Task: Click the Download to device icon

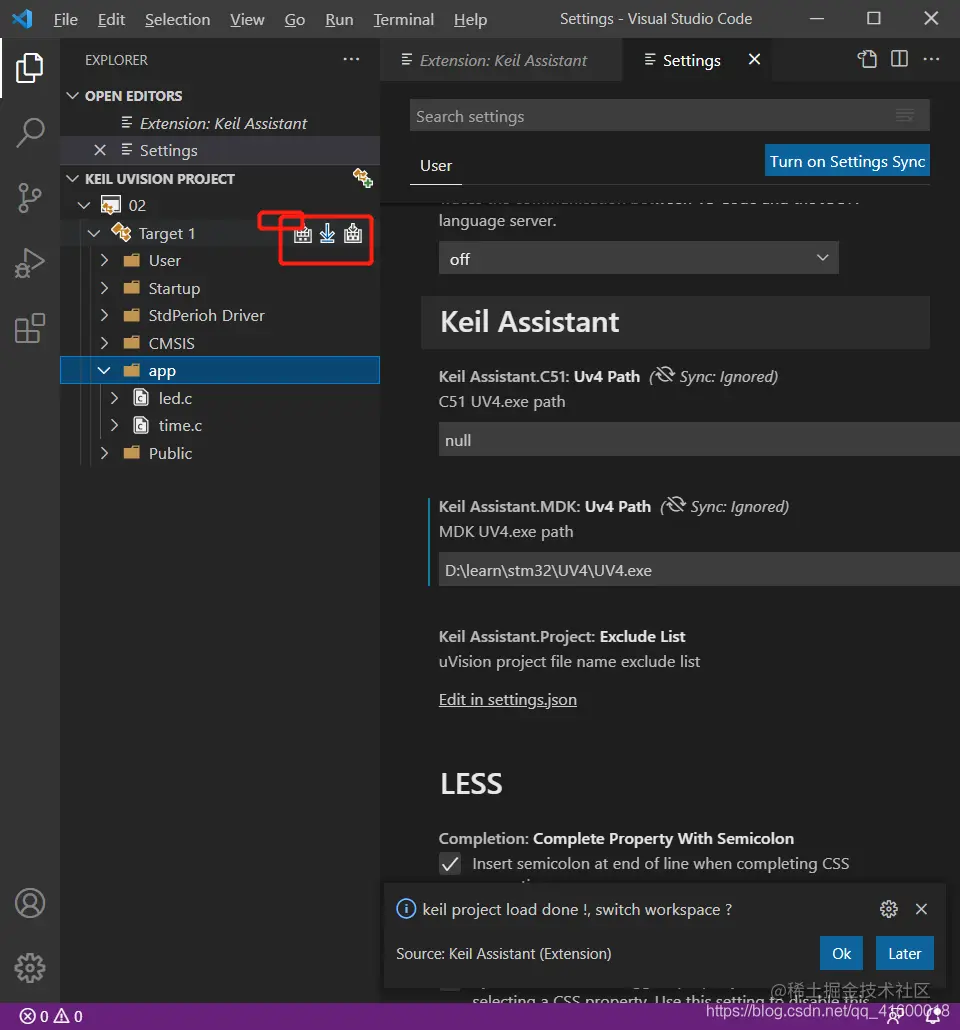Action: coord(327,234)
